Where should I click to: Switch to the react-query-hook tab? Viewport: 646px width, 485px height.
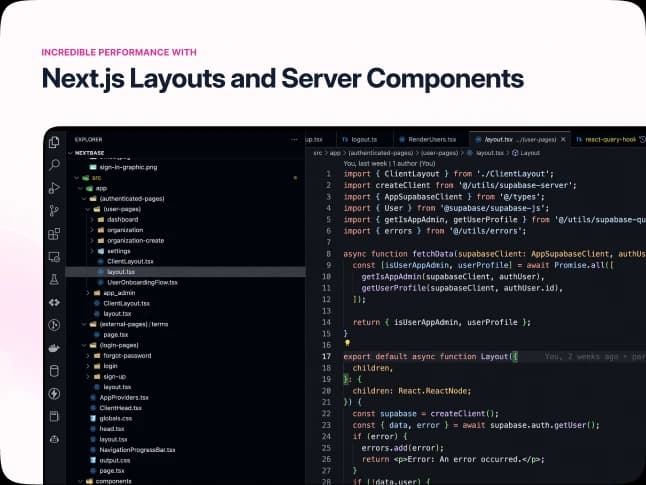(609, 140)
